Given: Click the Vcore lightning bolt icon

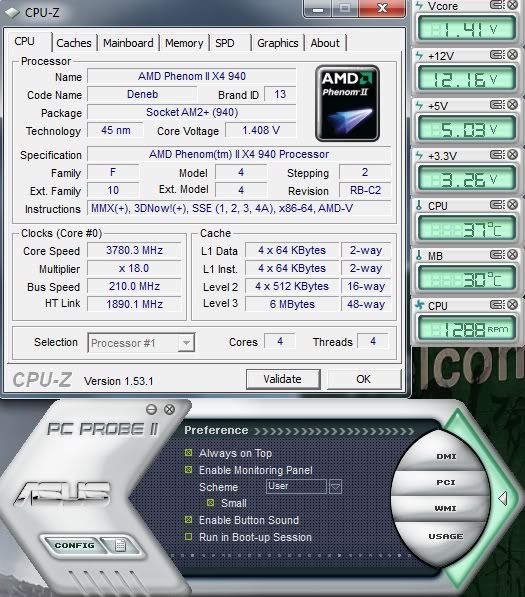Looking at the screenshot, I should 419,5.
